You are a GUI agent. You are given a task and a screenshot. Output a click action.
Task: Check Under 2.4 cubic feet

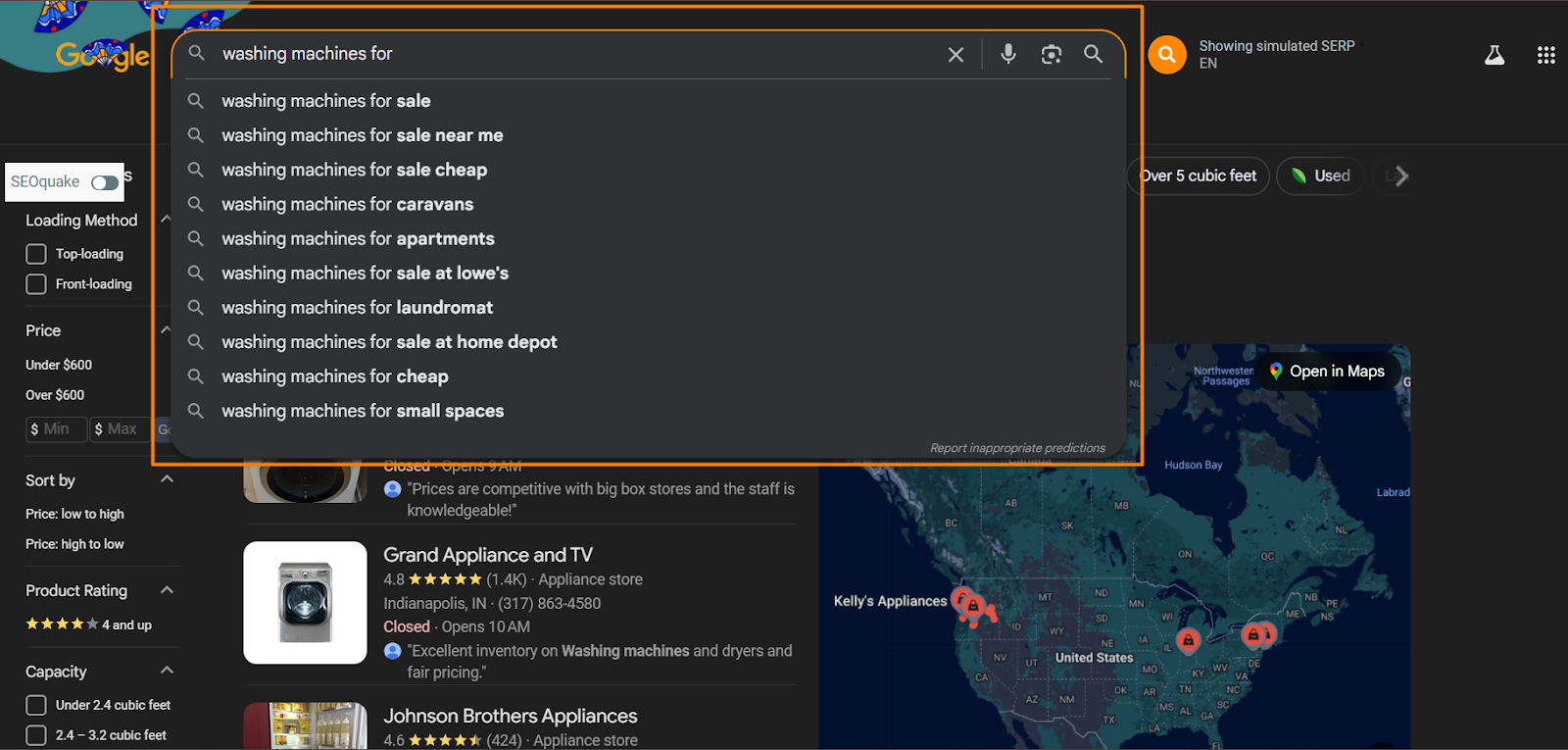(x=36, y=705)
